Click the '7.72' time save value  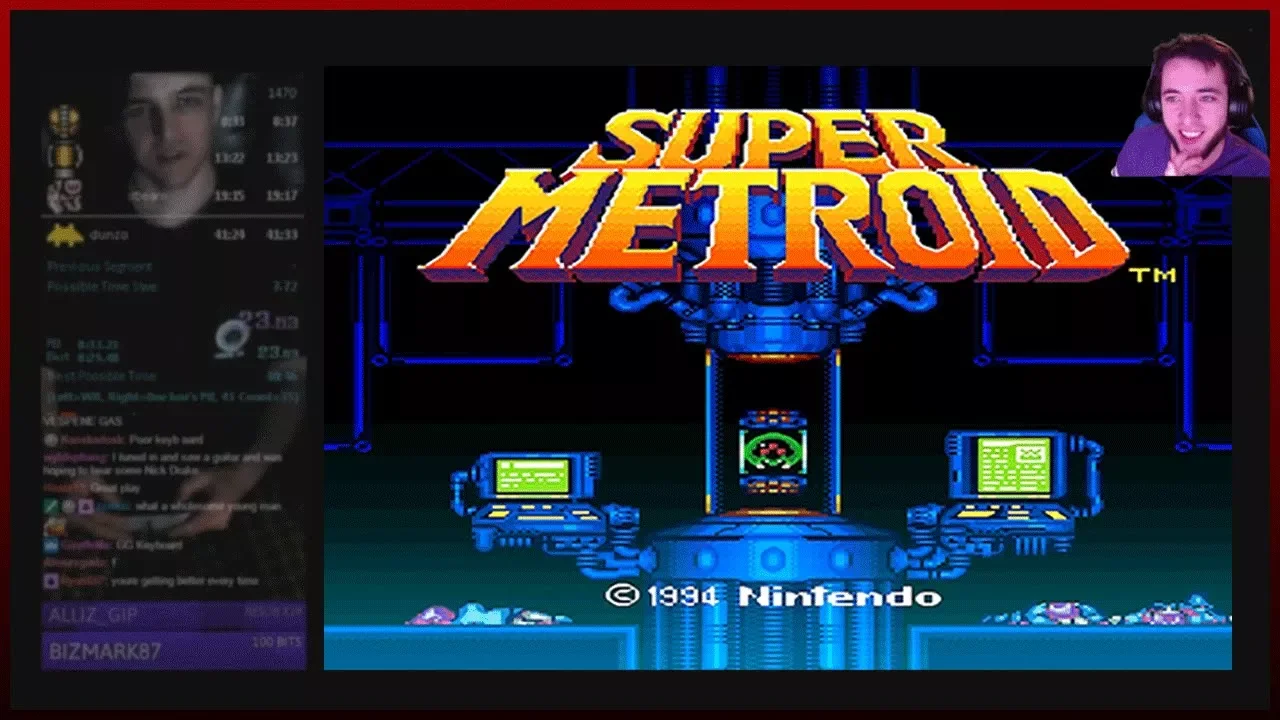coord(286,286)
